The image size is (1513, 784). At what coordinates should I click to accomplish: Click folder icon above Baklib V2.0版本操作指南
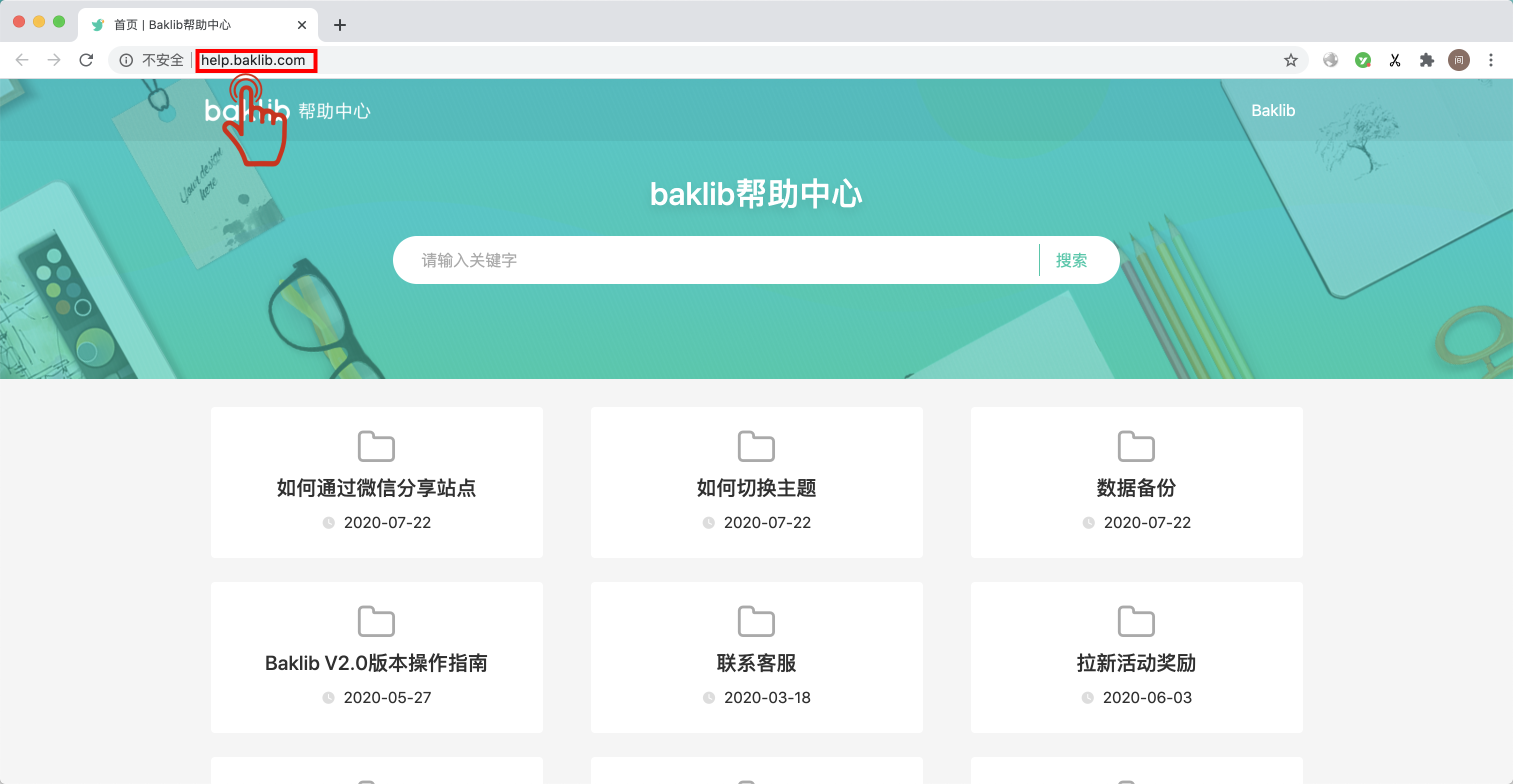(x=376, y=620)
